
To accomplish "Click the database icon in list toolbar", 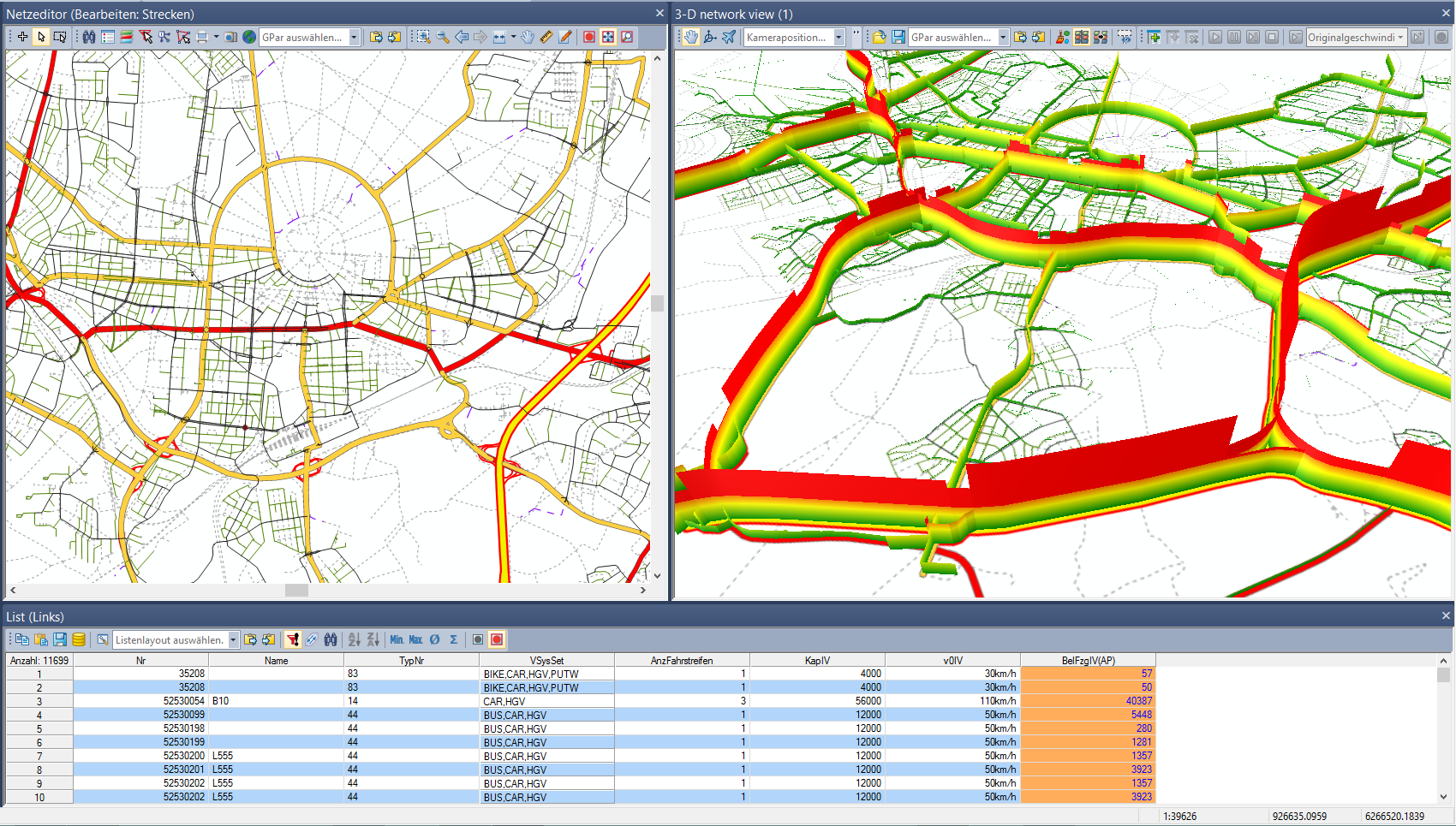I will click(x=79, y=639).
